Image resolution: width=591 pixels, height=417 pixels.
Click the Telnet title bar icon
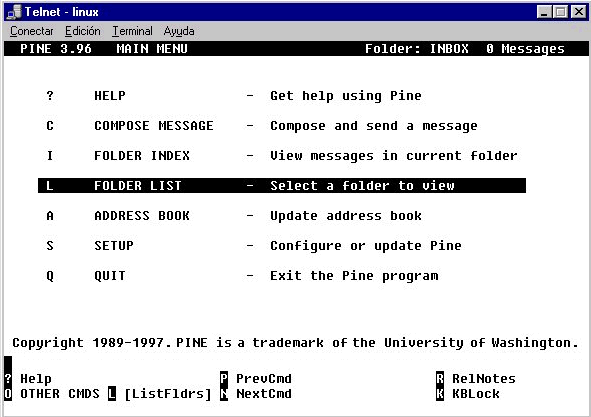point(14,12)
